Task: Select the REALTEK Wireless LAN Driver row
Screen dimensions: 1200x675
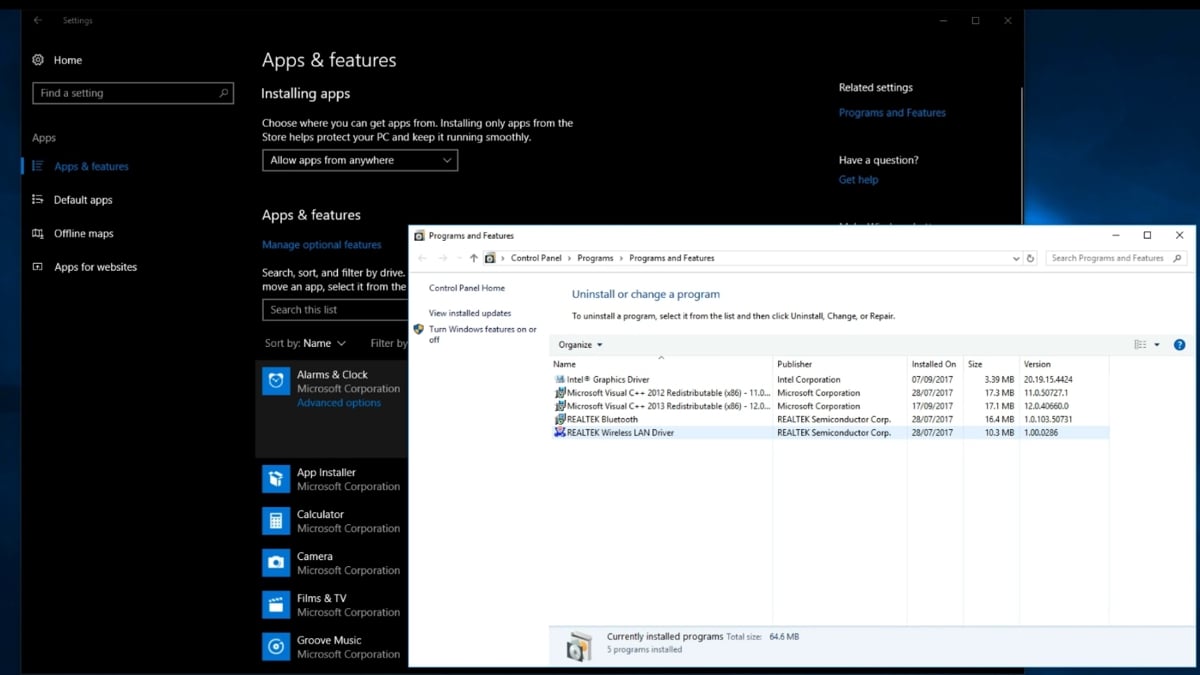Action: pos(829,433)
